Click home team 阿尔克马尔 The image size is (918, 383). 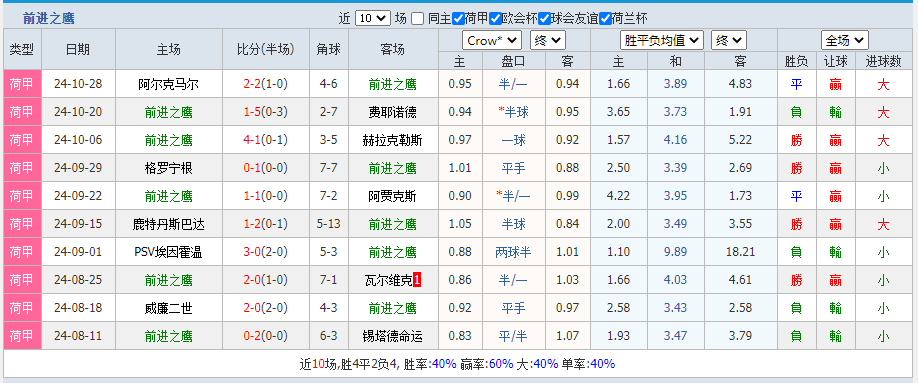(x=169, y=84)
